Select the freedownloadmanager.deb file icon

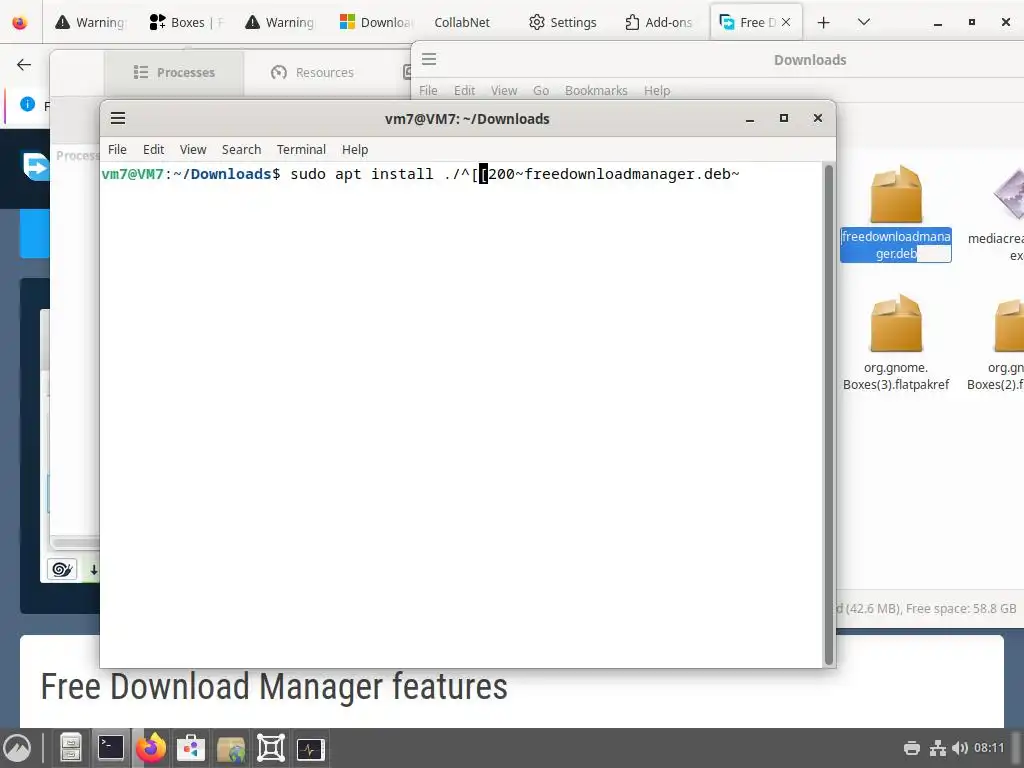(x=896, y=195)
